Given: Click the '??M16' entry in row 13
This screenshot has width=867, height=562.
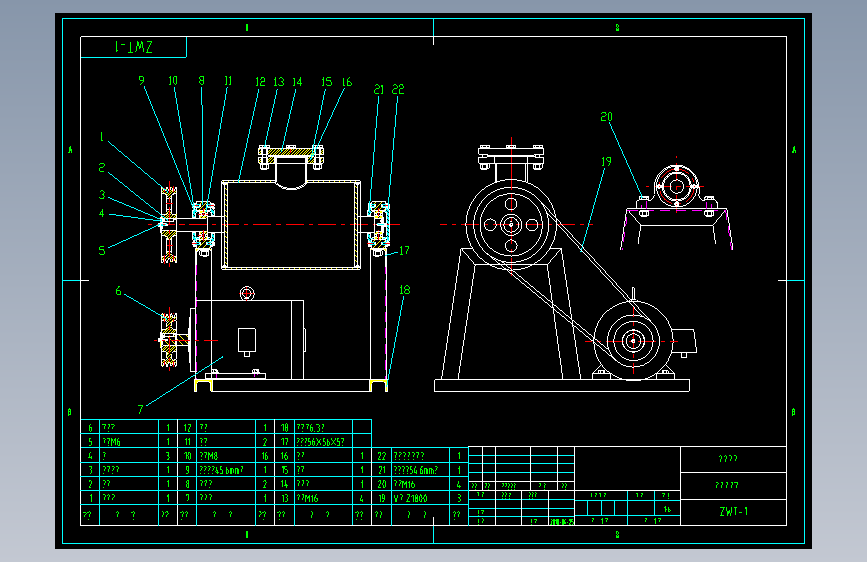Looking at the screenshot, I should [x=307, y=498].
